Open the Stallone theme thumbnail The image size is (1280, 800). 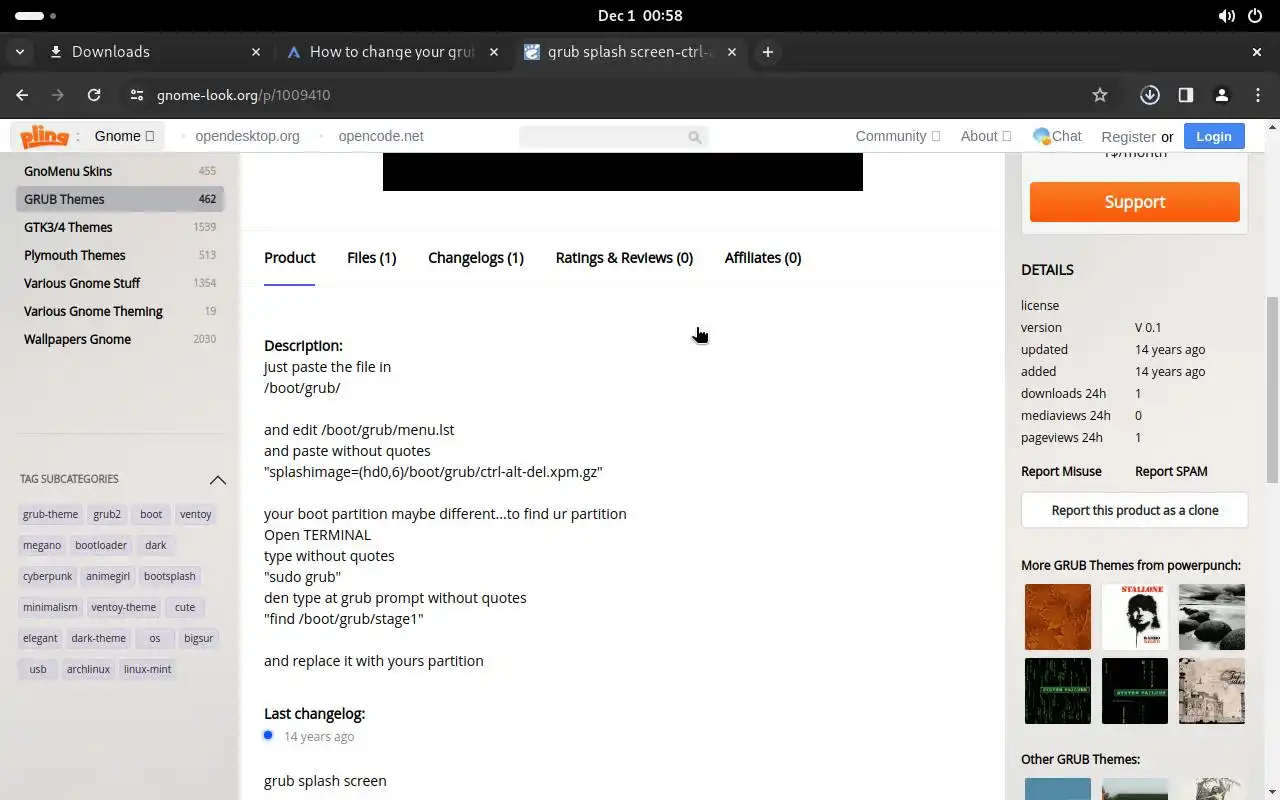[x=1135, y=617]
